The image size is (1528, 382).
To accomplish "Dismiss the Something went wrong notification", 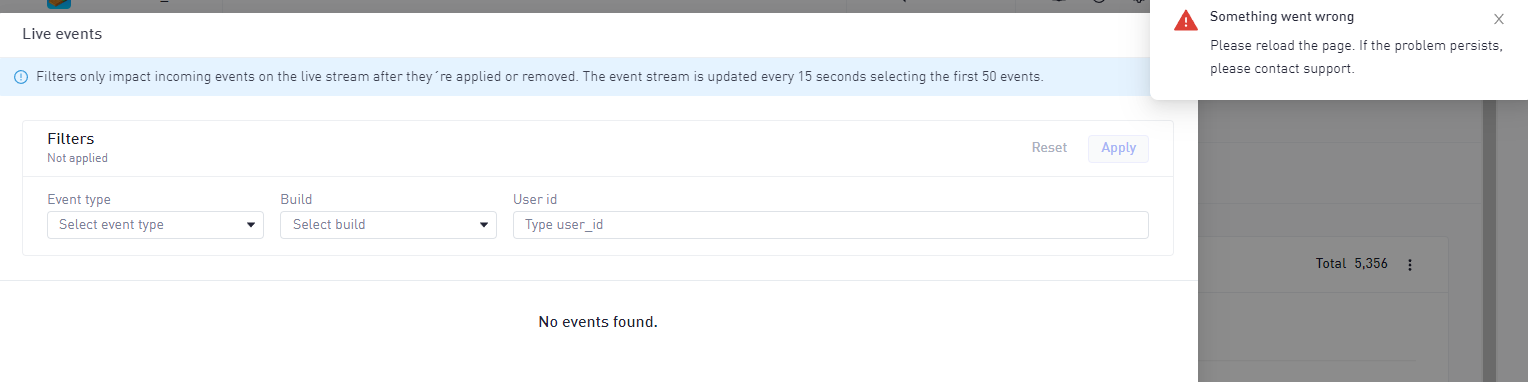I will [1498, 19].
